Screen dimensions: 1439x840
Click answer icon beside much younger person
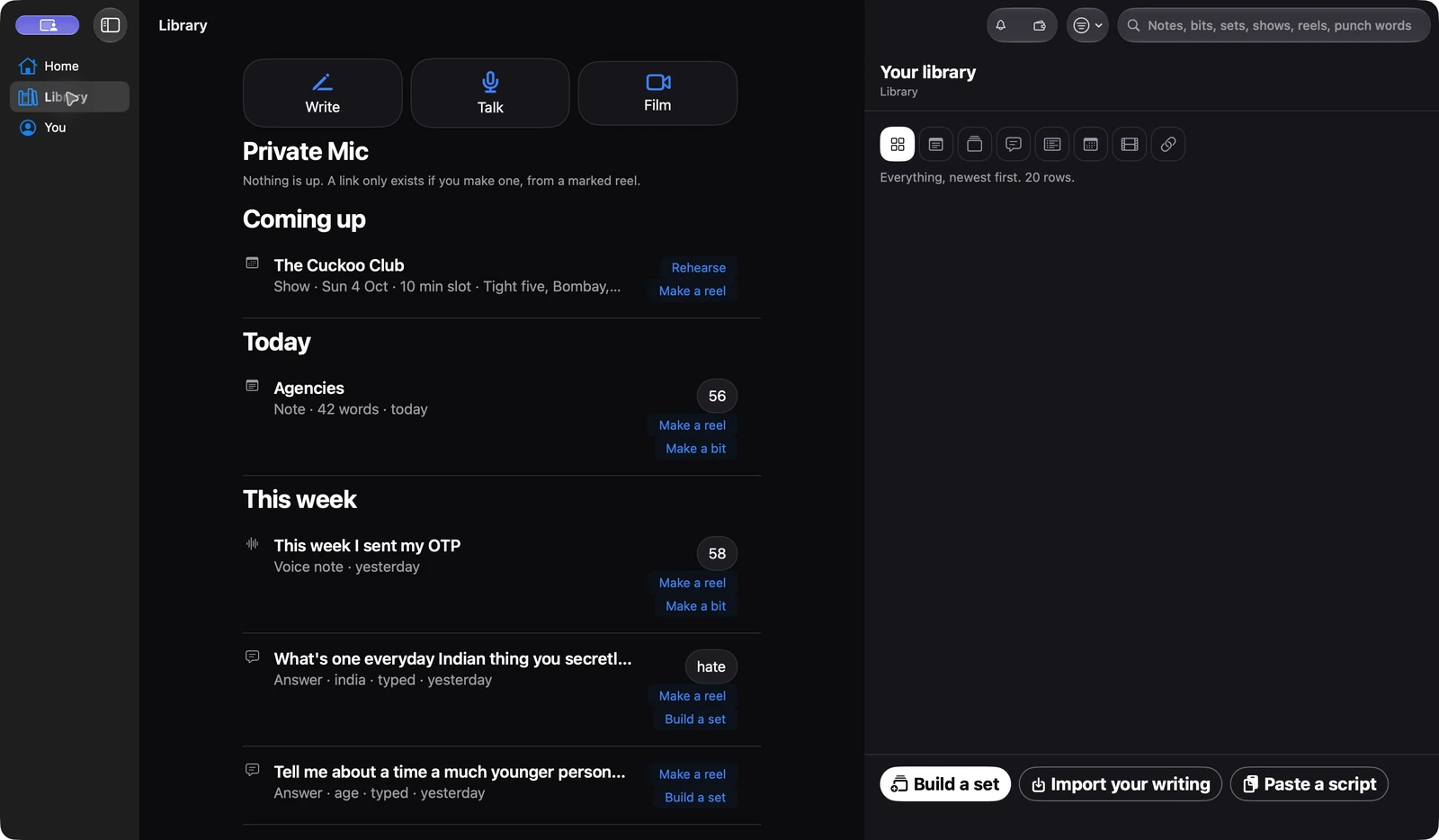[x=253, y=770]
